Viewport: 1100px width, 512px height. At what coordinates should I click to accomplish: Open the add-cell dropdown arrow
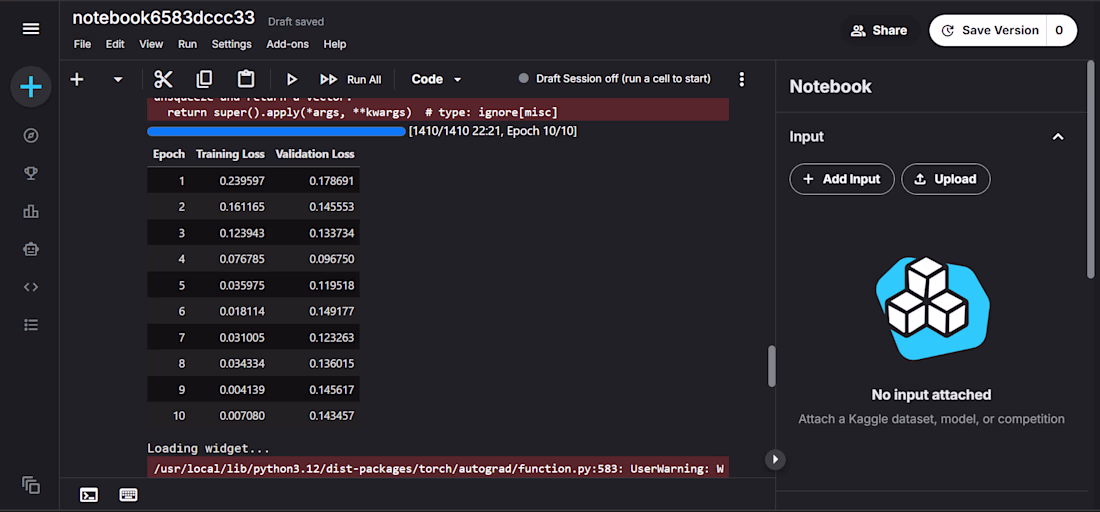118,79
